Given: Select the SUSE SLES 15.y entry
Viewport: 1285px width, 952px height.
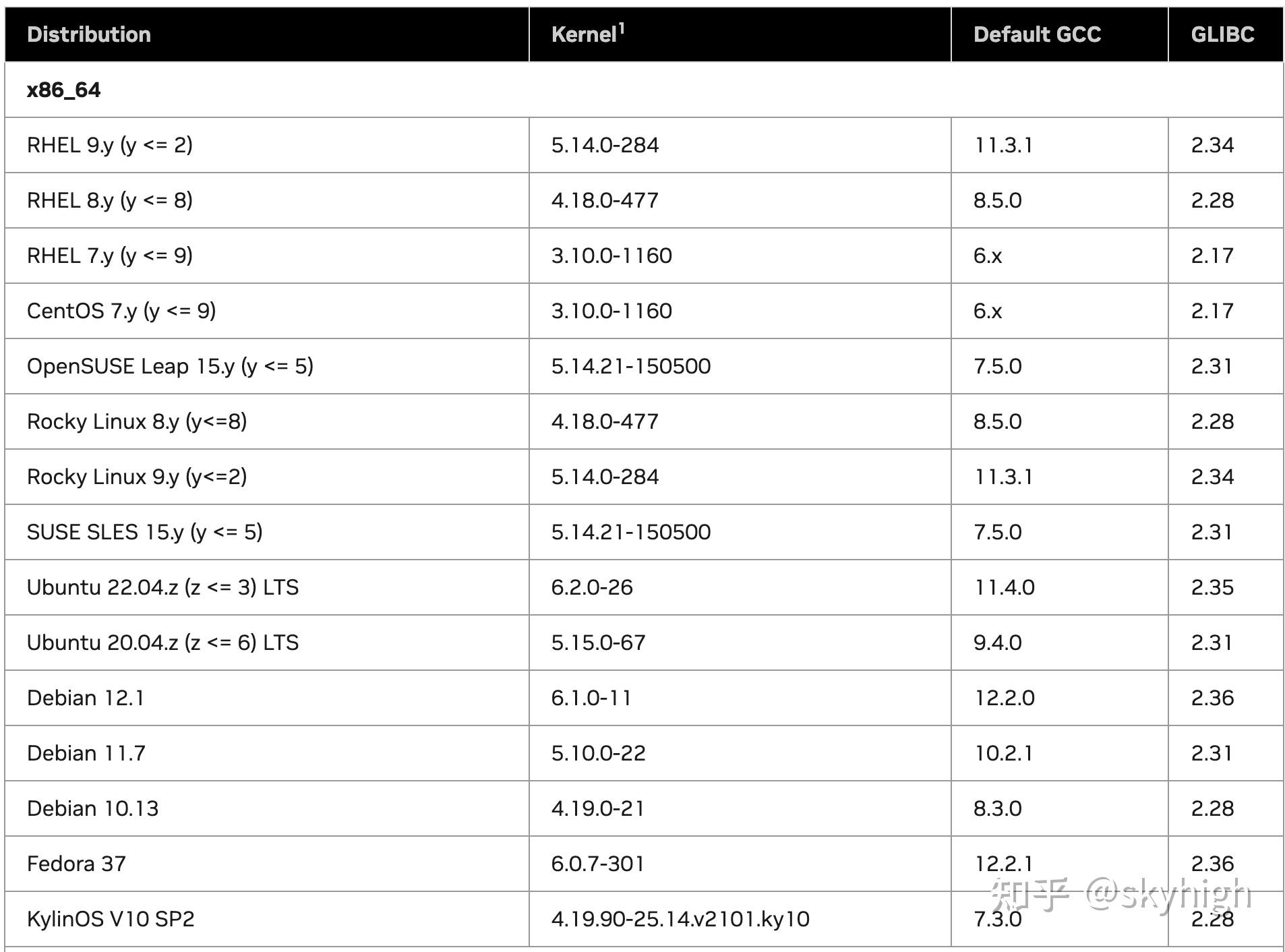Looking at the screenshot, I should [145, 532].
